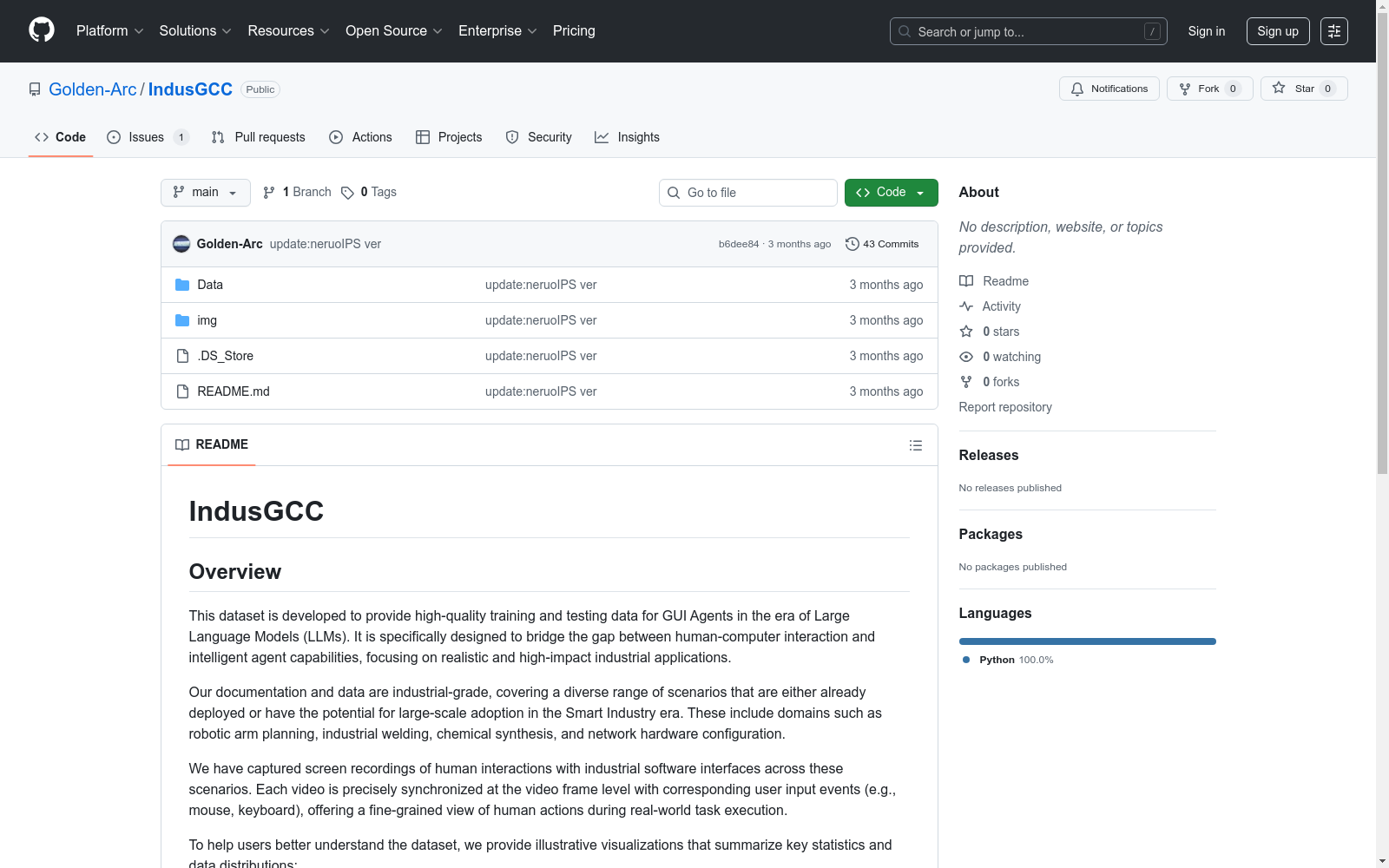Click the Data folder icon
The width and height of the screenshot is (1389, 868).
[182, 285]
